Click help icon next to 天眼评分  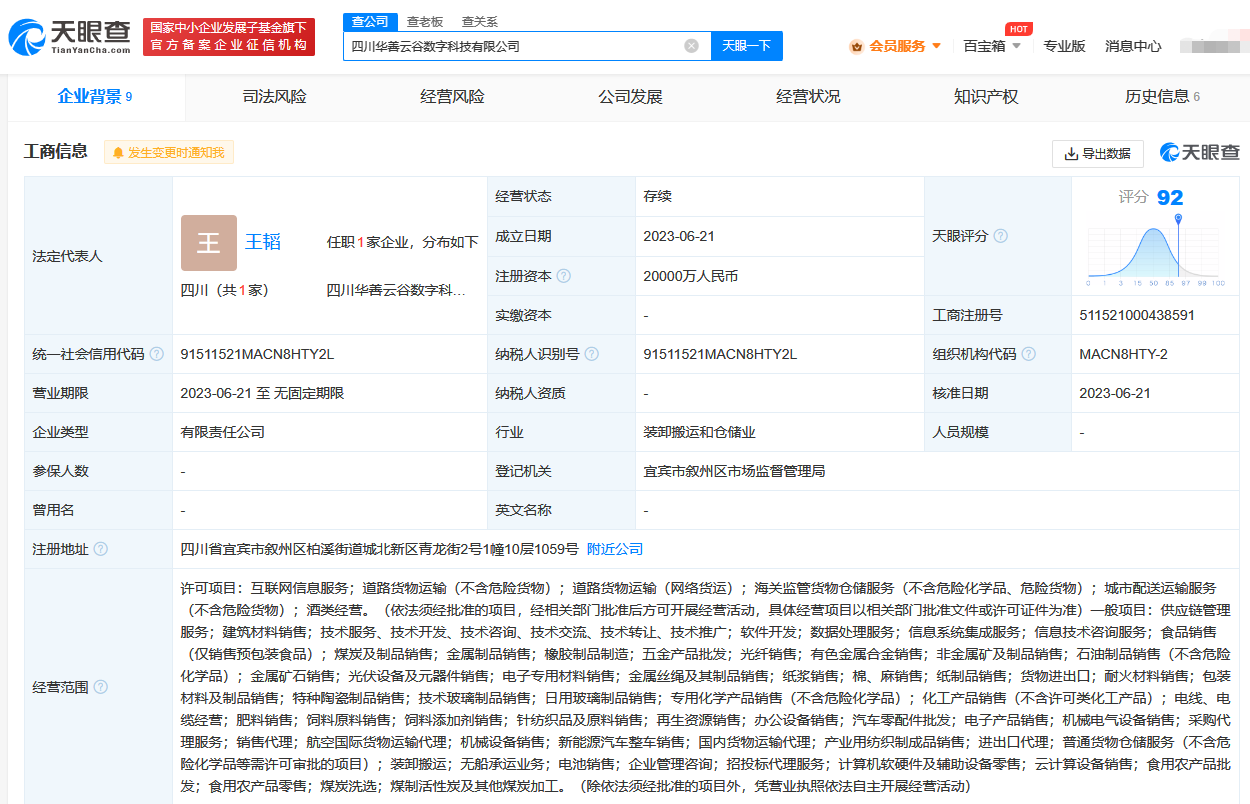[1000, 236]
